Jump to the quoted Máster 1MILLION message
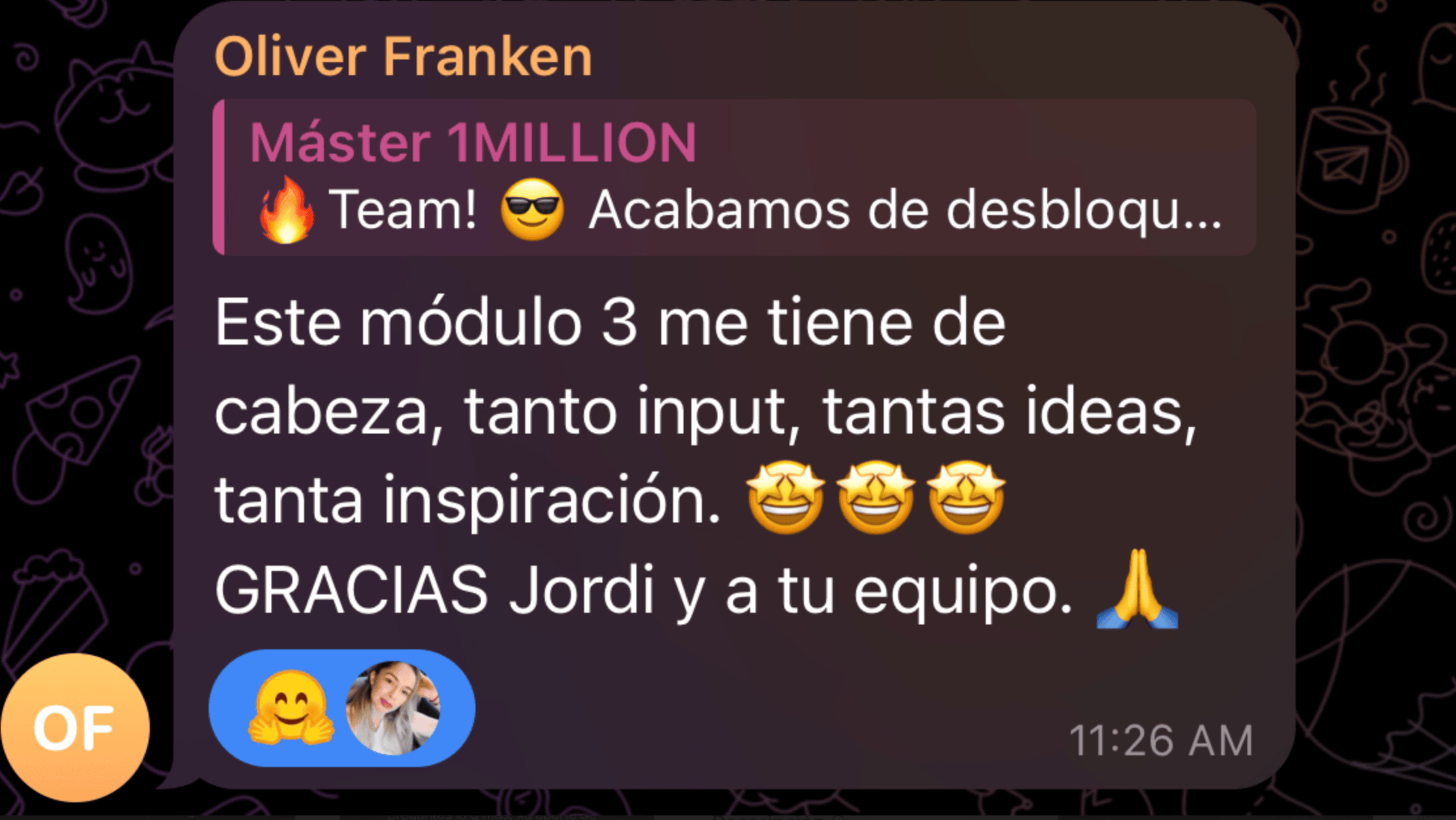1456x820 pixels. pos(734,177)
